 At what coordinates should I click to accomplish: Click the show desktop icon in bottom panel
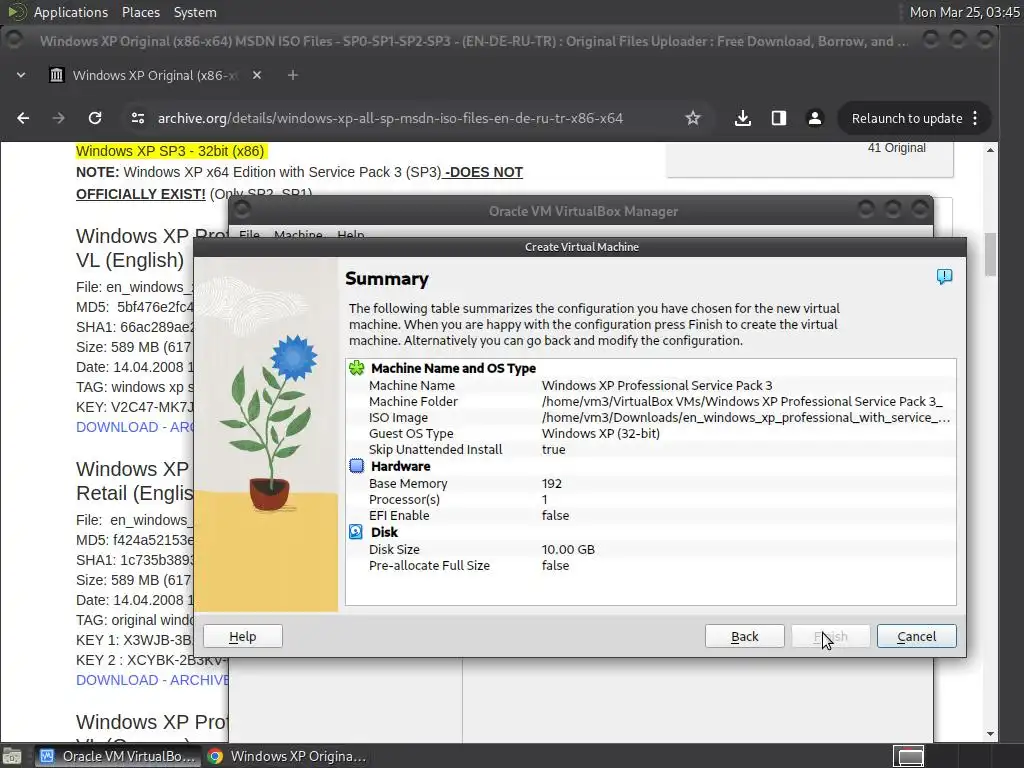pyautogui.click(x=12, y=756)
